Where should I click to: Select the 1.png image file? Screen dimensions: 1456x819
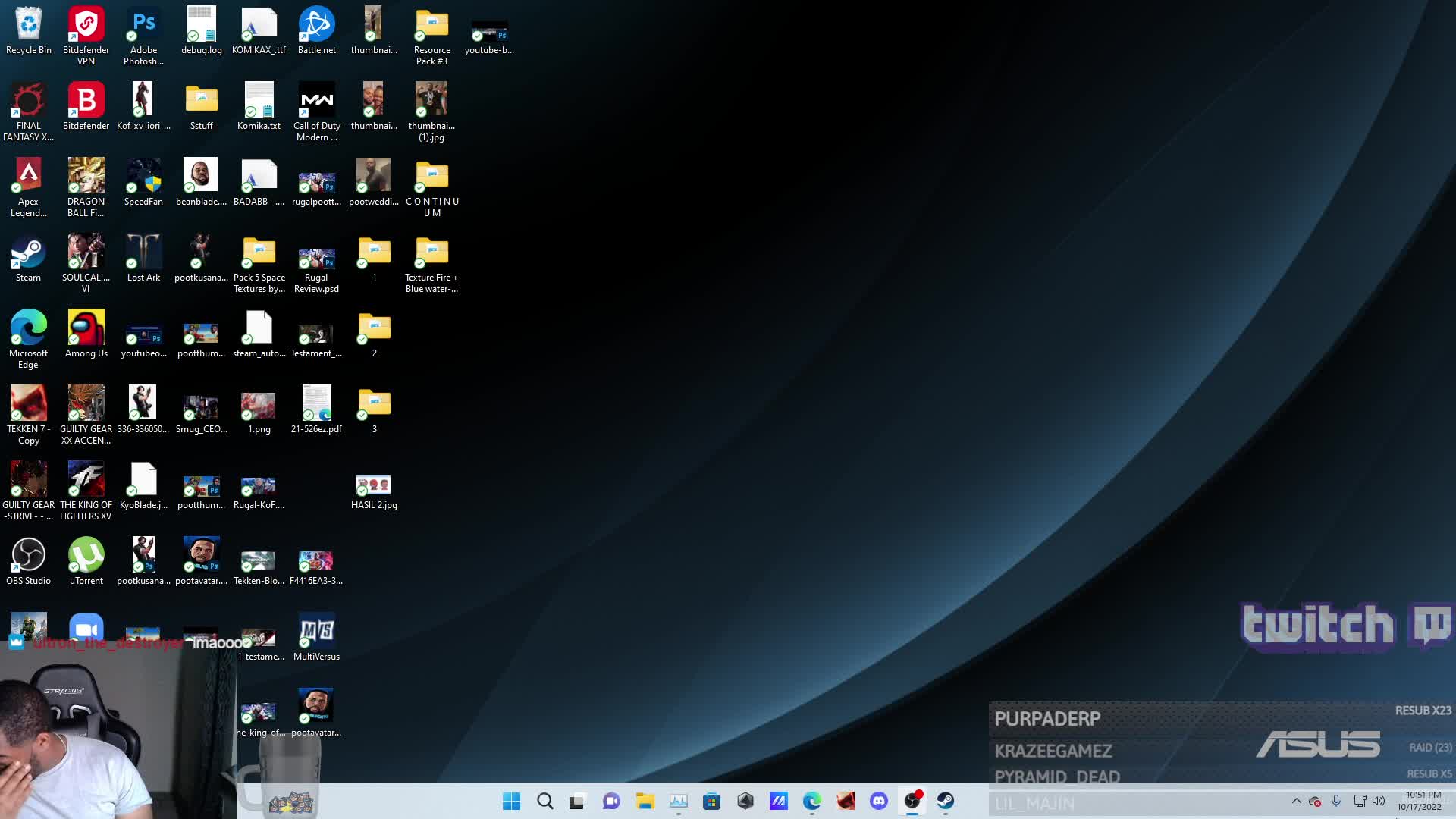click(x=259, y=413)
